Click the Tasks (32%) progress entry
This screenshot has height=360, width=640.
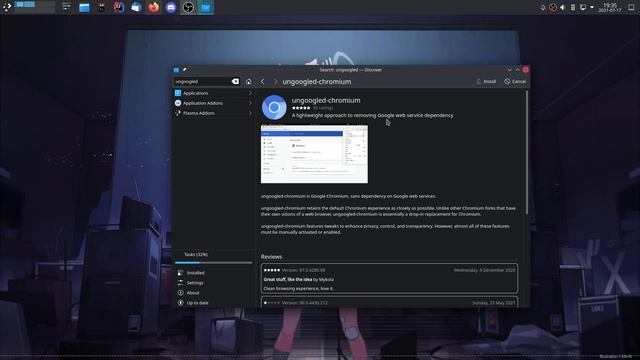coord(213,255)
